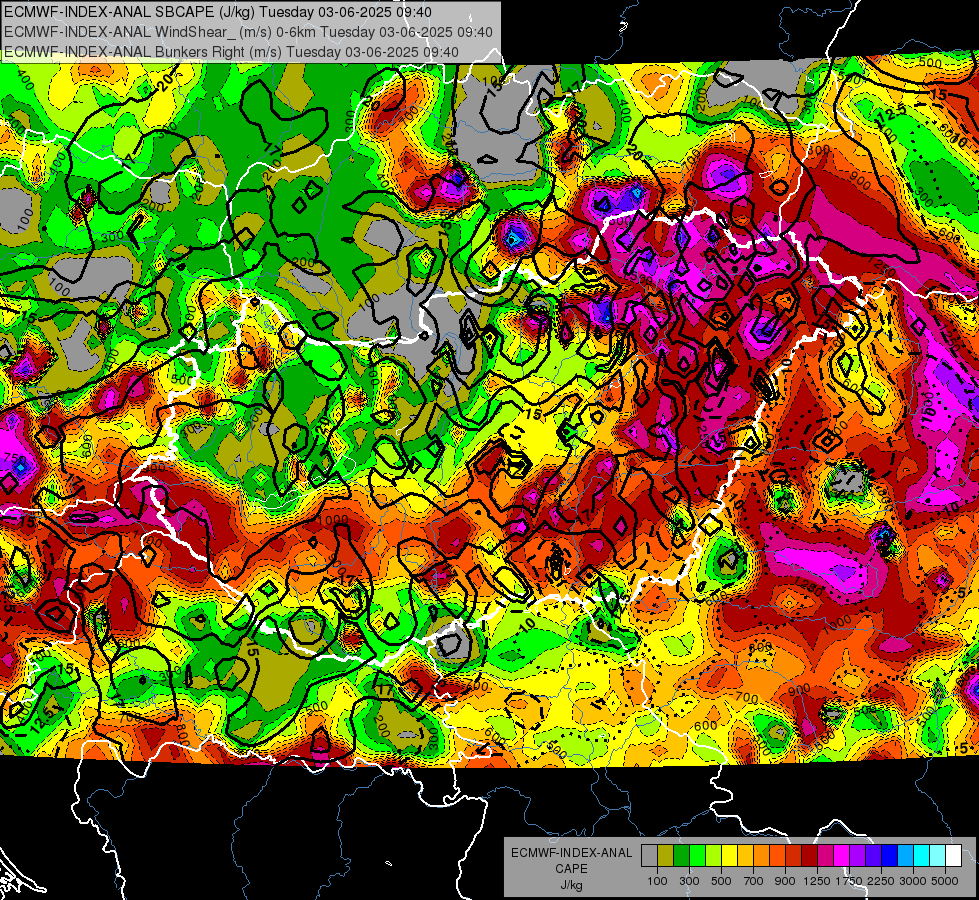
Task: Click the olive swatch in the CAPE legend
Action: click(x=666, y=855)
